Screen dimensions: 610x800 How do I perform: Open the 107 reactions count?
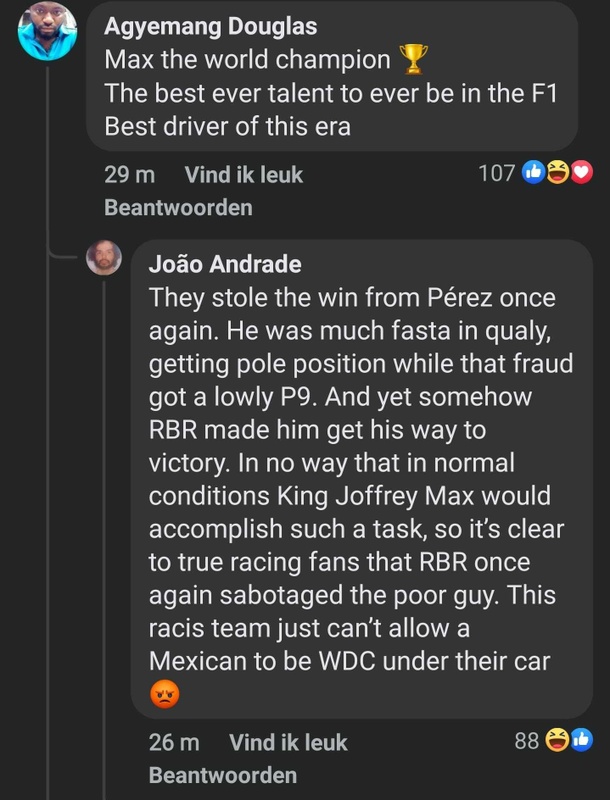point(496,174)
